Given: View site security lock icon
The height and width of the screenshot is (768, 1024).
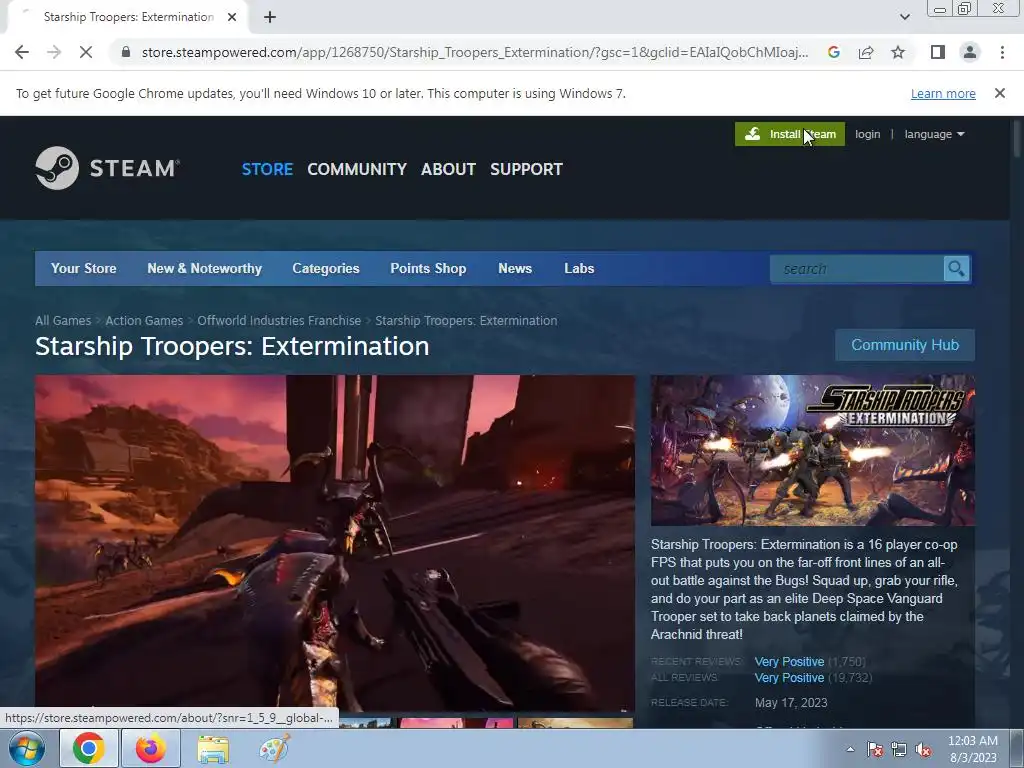Looking at the screenshot, I should (126, 52).
